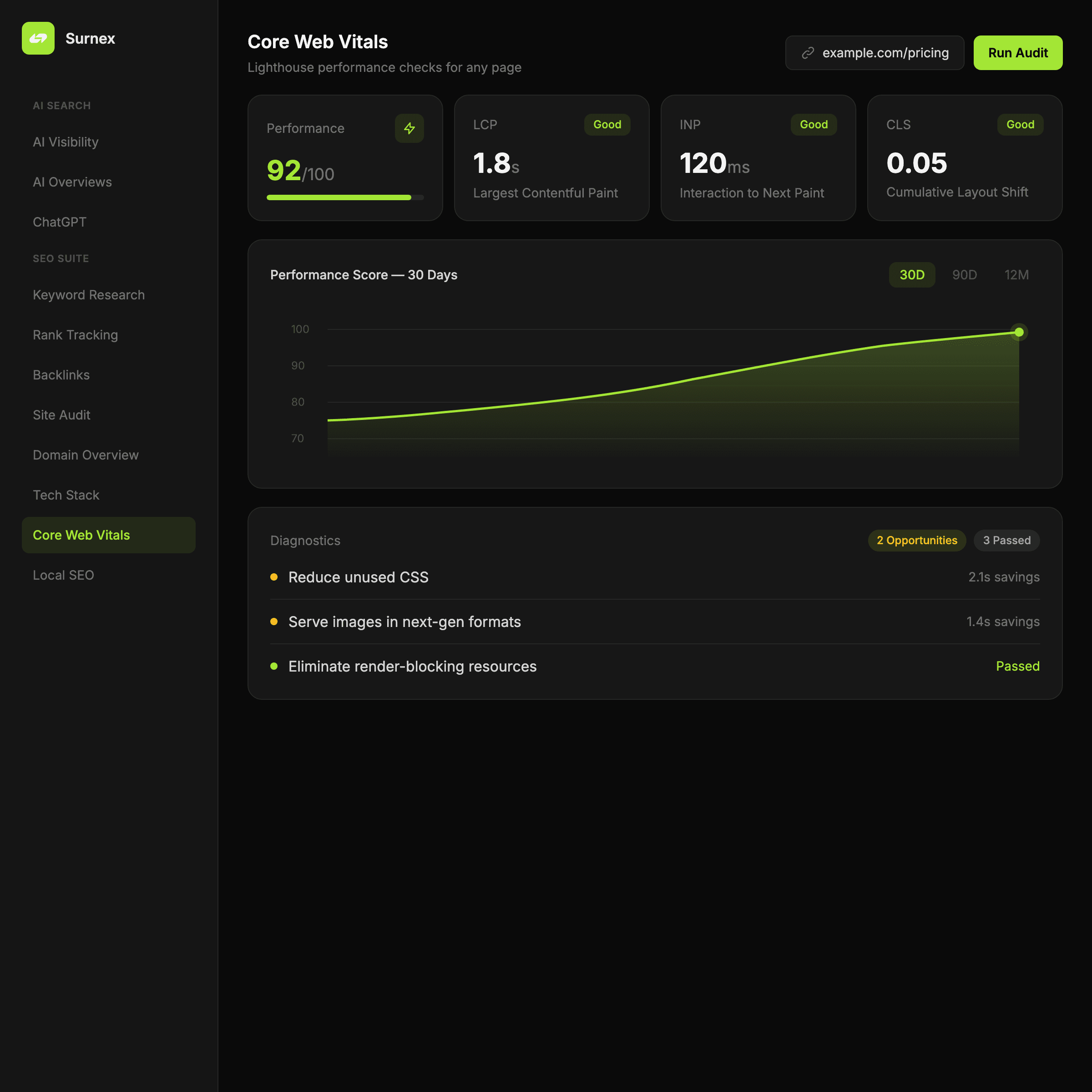Click the 3 Passed badge
Viewport: 1092px width, 1092px height.
[1006, 541]
